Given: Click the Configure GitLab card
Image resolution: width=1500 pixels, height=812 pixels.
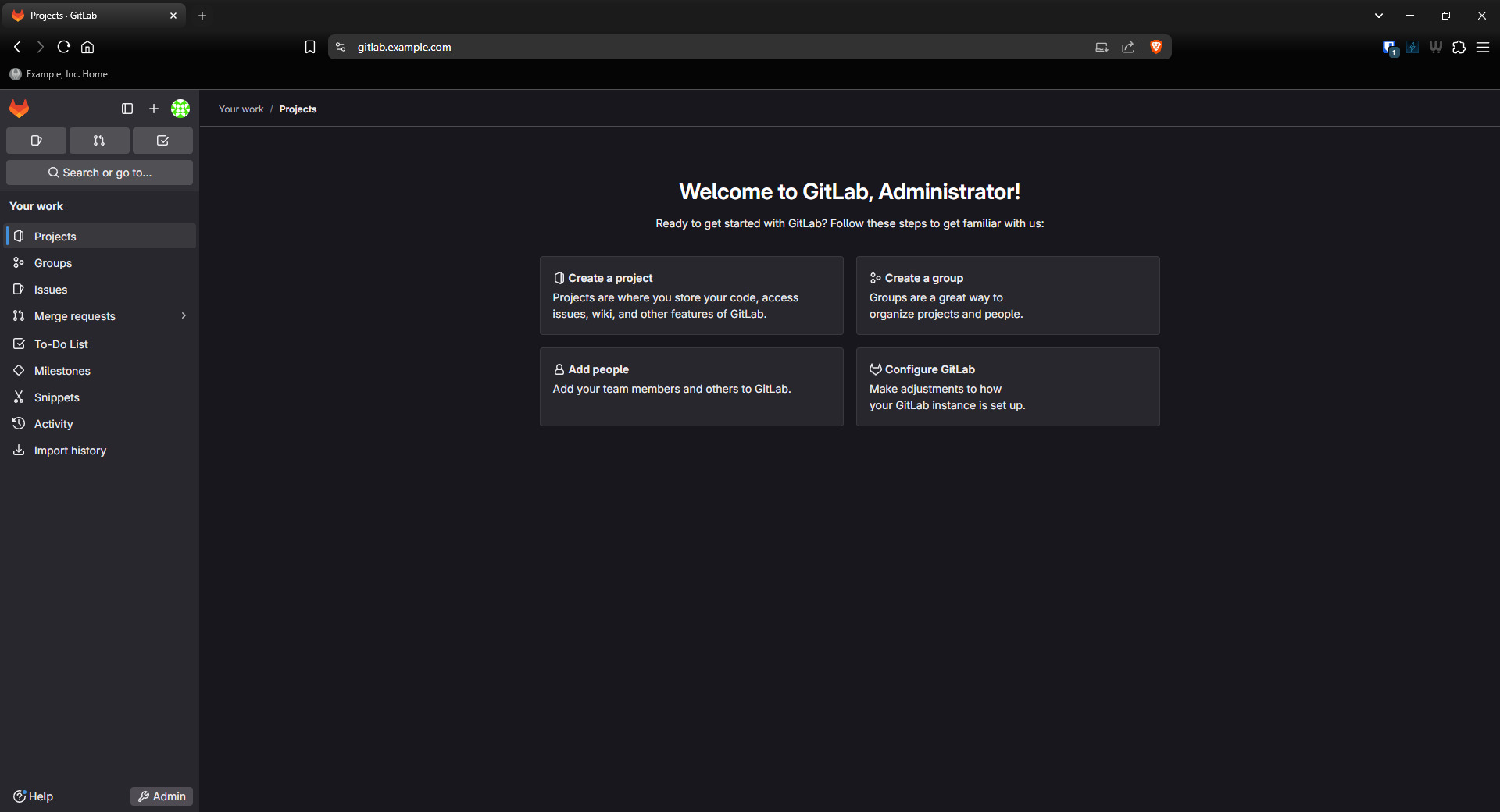Looking at the screenshot, I should pyautogui.click(x=1008, y=387).
